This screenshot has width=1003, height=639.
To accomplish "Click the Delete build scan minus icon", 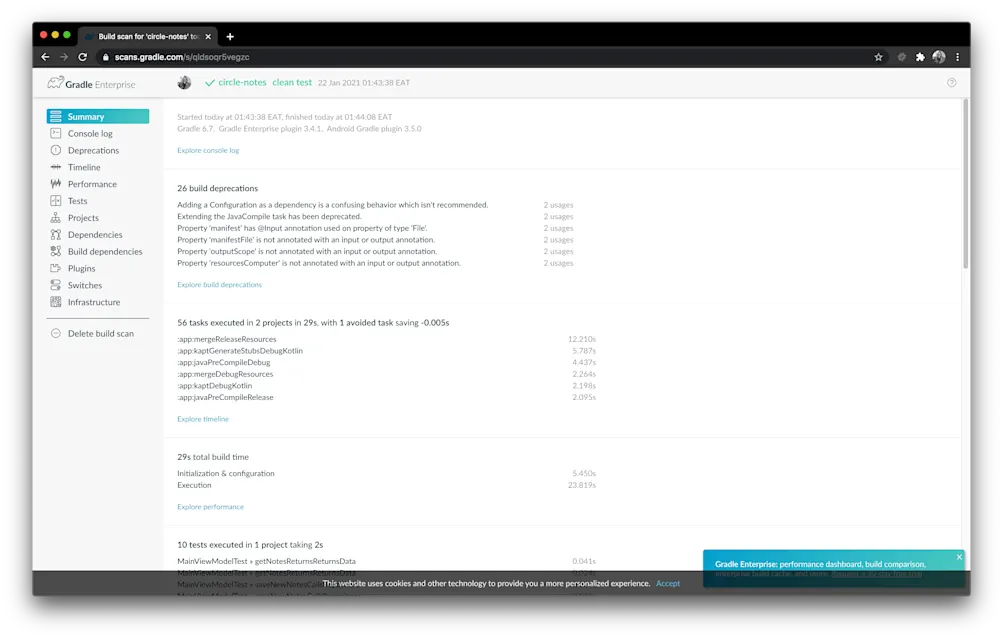I will coord(56,333).
